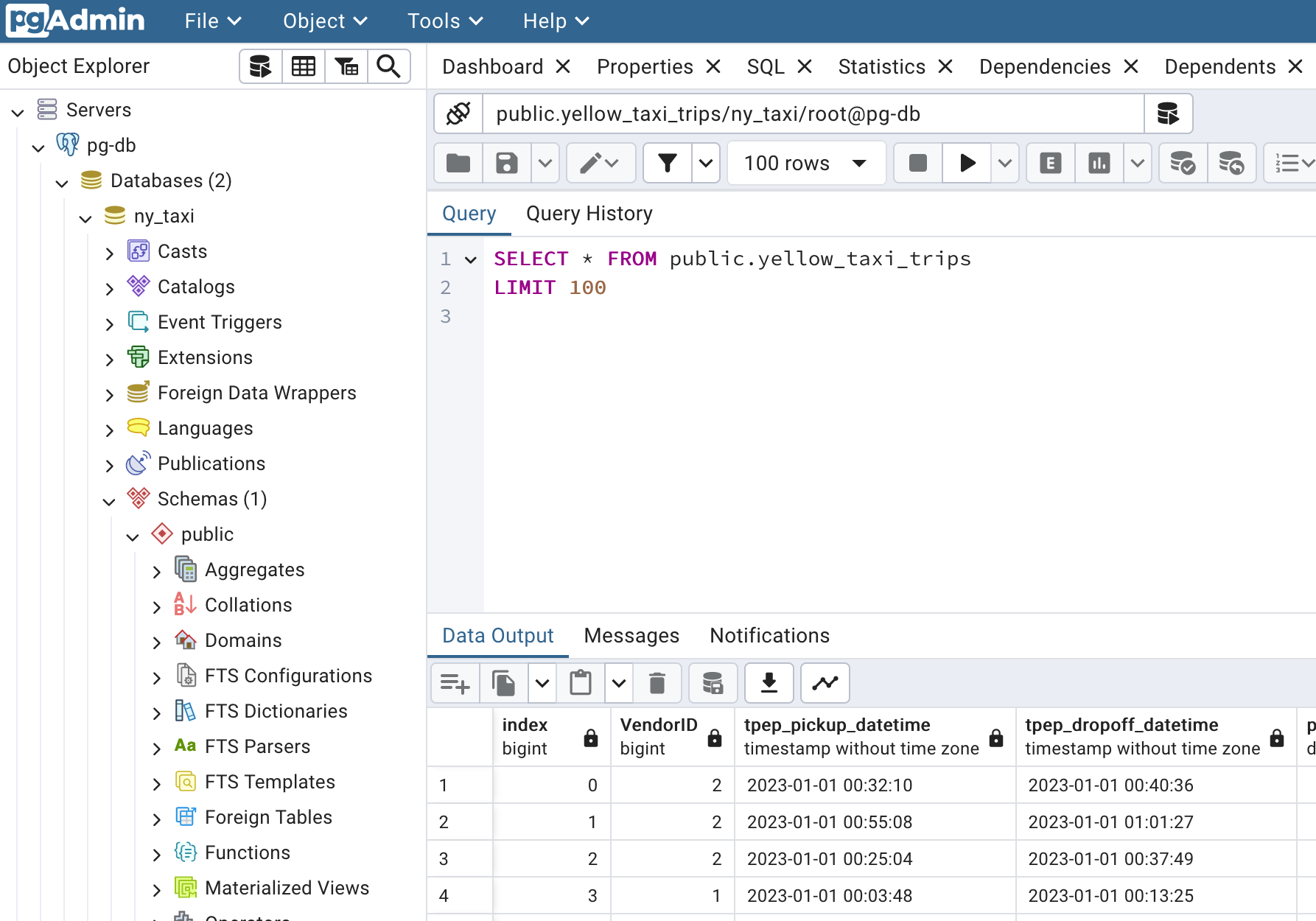Open the Query Tool icon in Object Explorer

(x=261, y=66)
